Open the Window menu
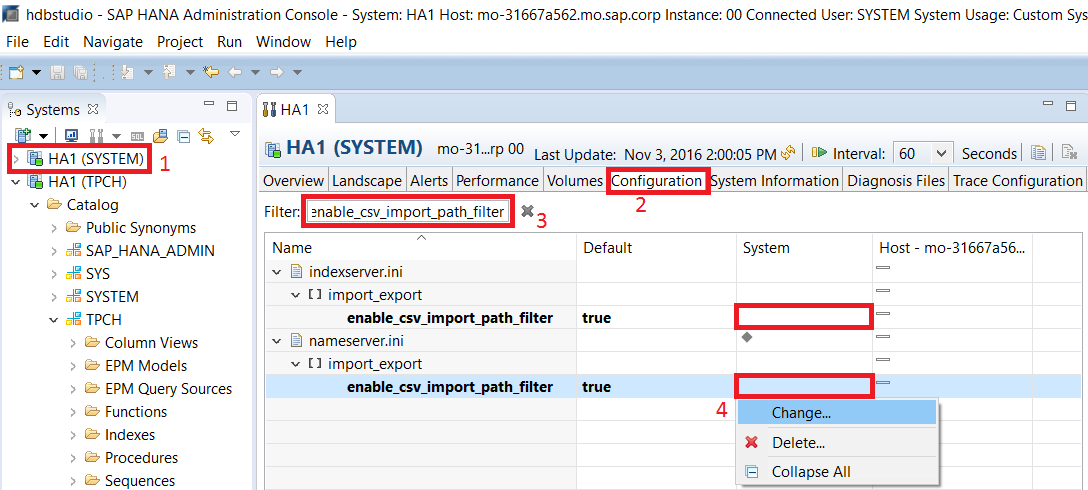The image size is (1088, 490). pos(284,42)
